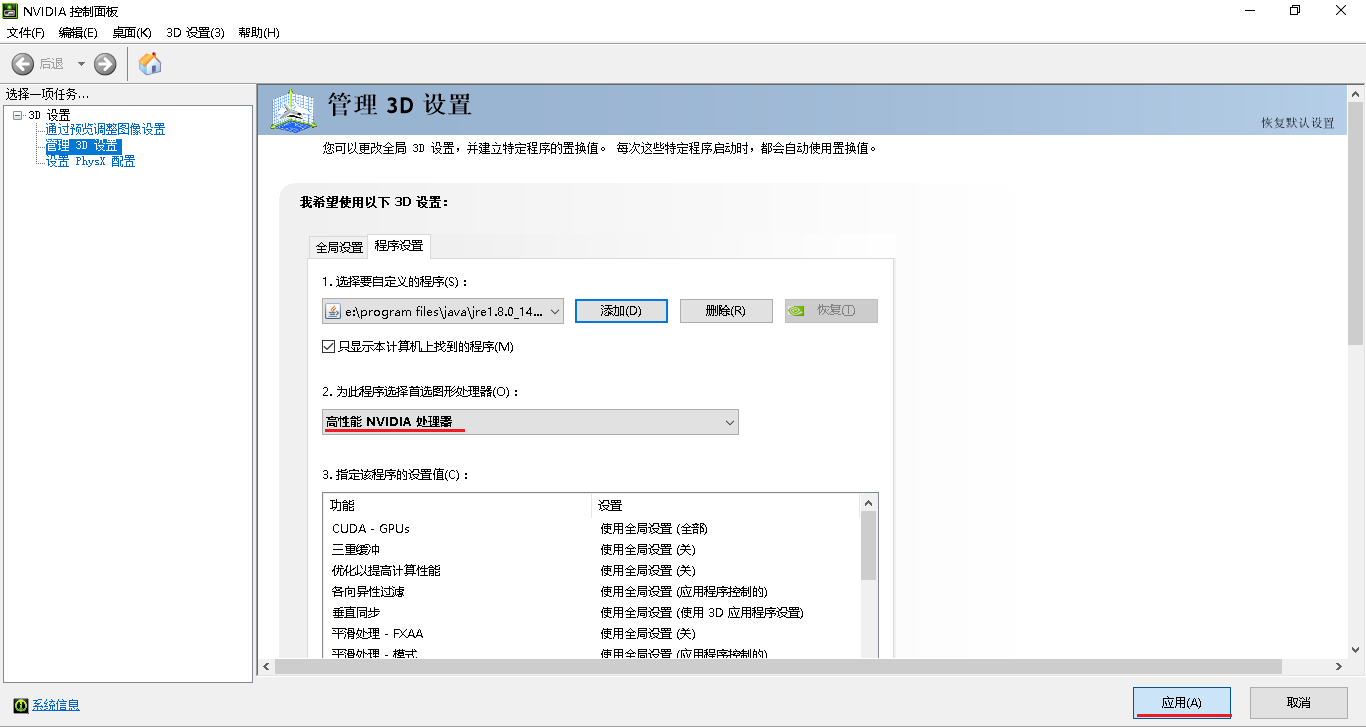Viewport: 1366px width, 728px height.
Task: Open the program selection dropdown (jre1.8.0)
Action: (x=443, y=311)
